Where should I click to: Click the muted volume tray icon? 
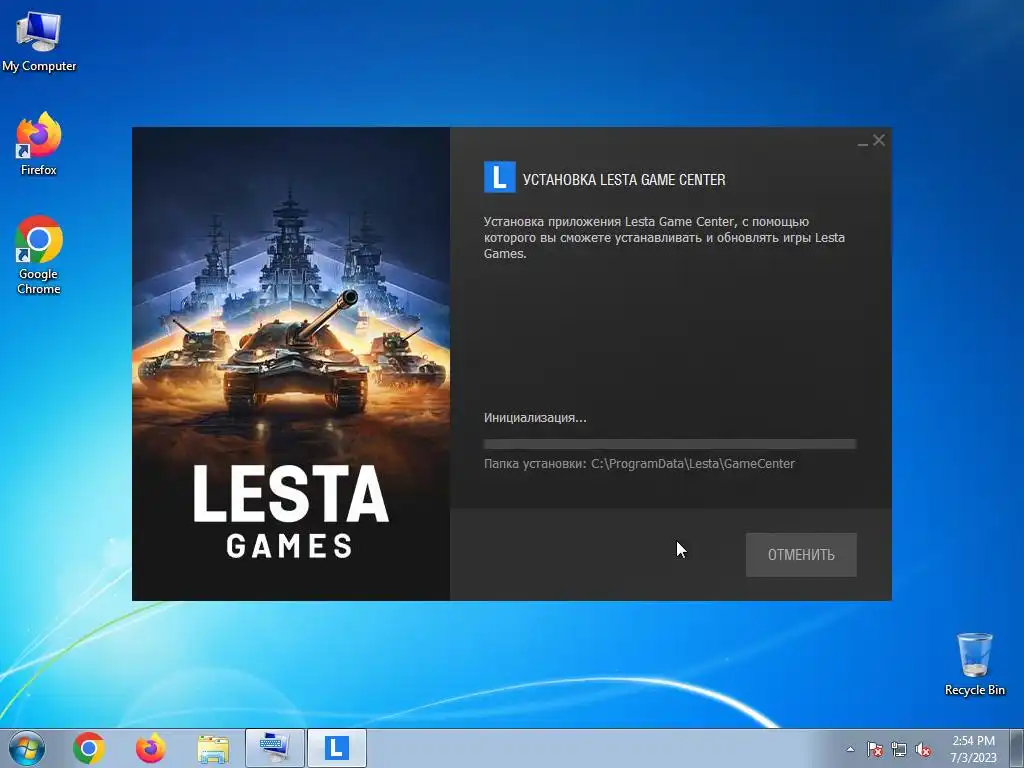(x=923, y=750)
